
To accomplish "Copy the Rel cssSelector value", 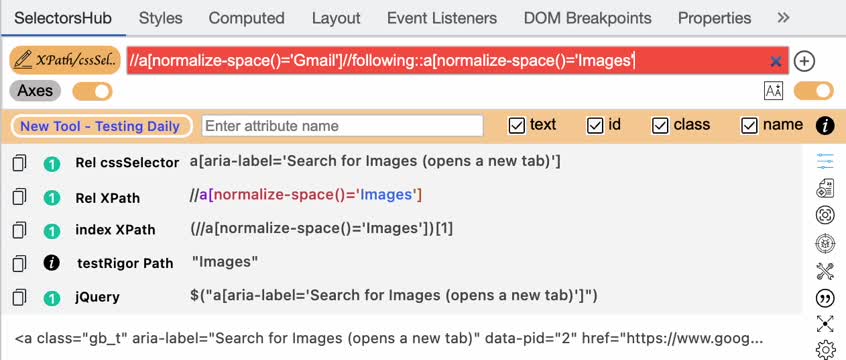I will 19,162.
